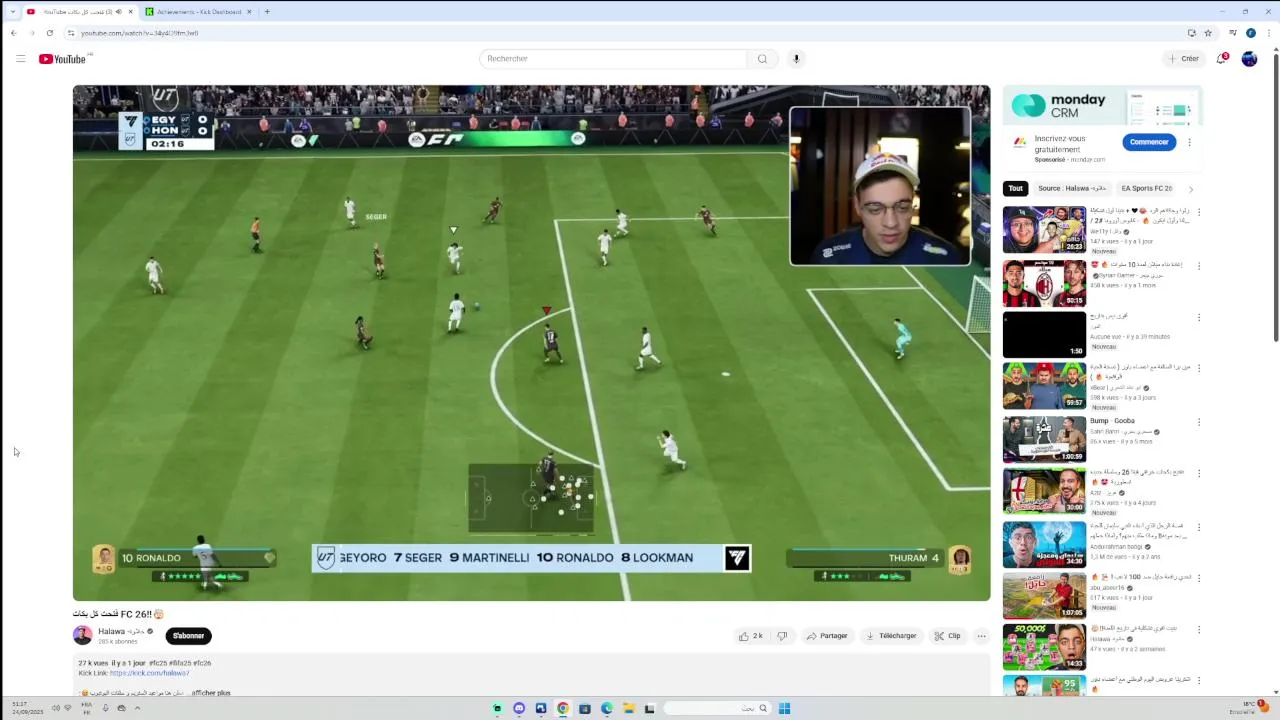Open a new browser tab
The image size is (1280, 720).
click(x=267, y=12)
